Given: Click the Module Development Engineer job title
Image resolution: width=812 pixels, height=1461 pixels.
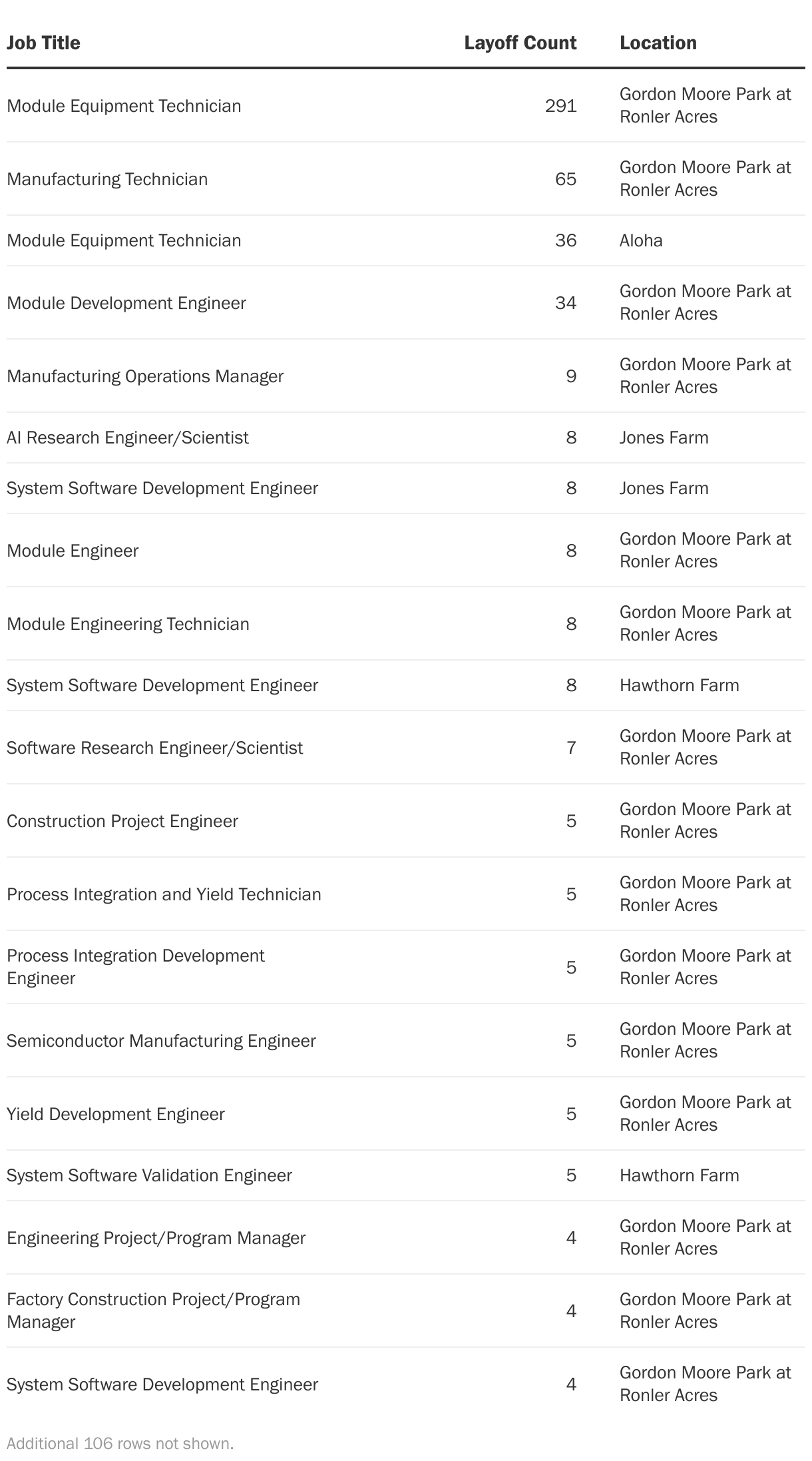Looking at the screenshot, I should (126, 303).
